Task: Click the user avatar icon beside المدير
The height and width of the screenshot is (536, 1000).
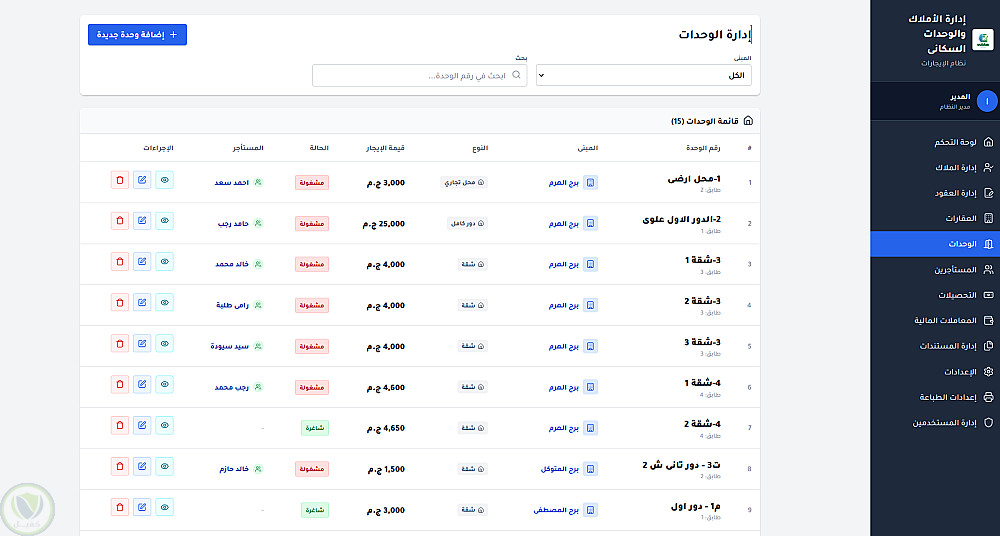Action: tap(986, 101)
